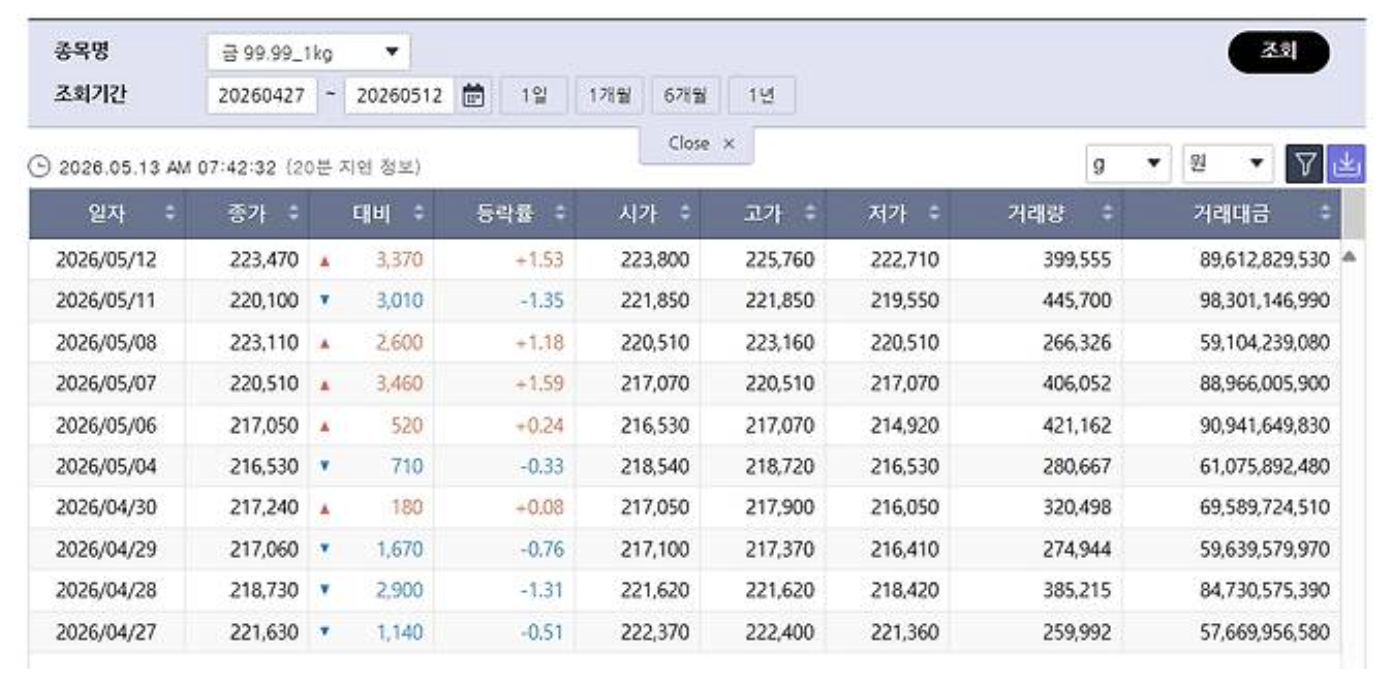
Task: Sort by the 일자 column header
Action: point(107,214)
